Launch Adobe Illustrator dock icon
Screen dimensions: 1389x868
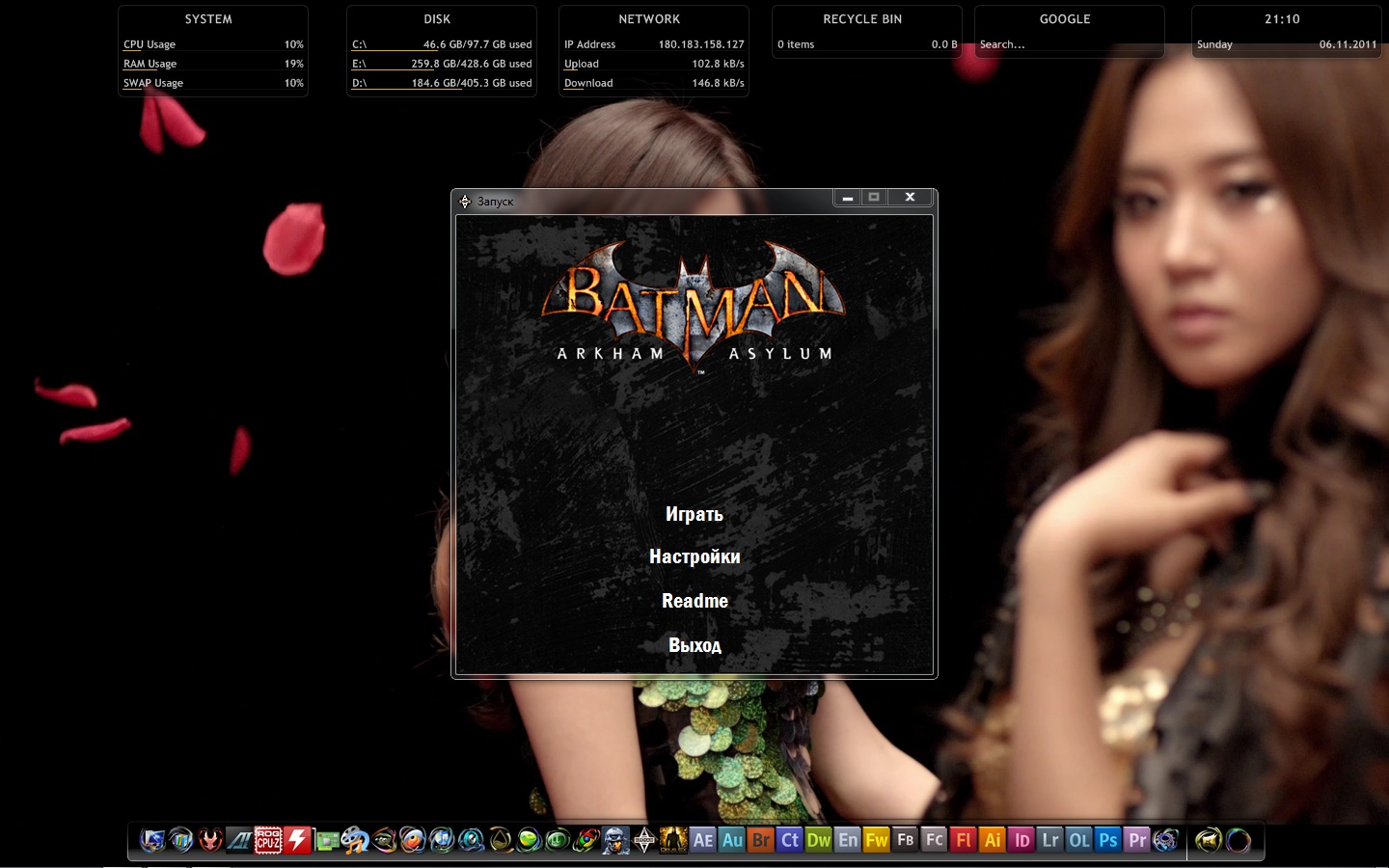993,840
